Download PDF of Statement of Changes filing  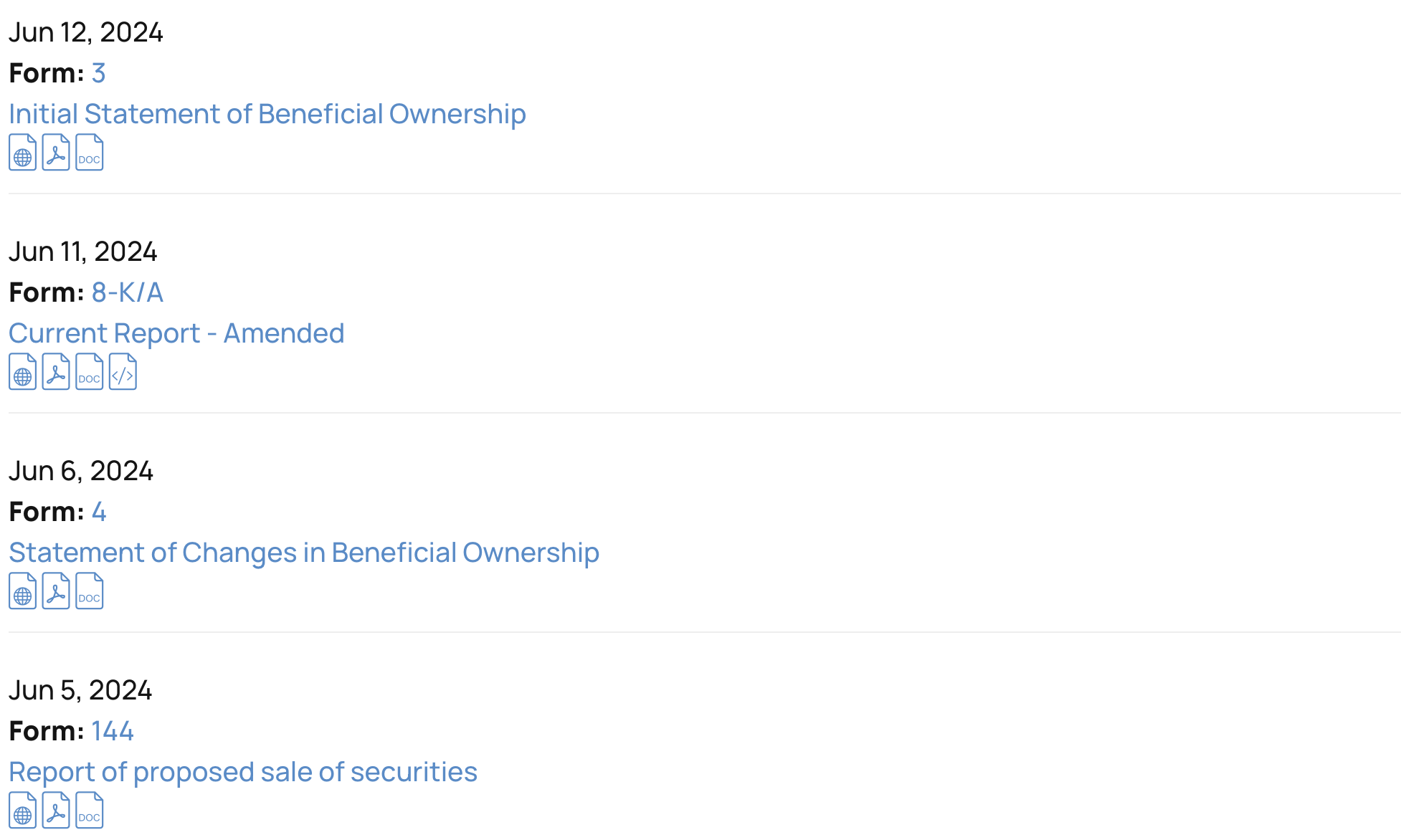[56, 591]
